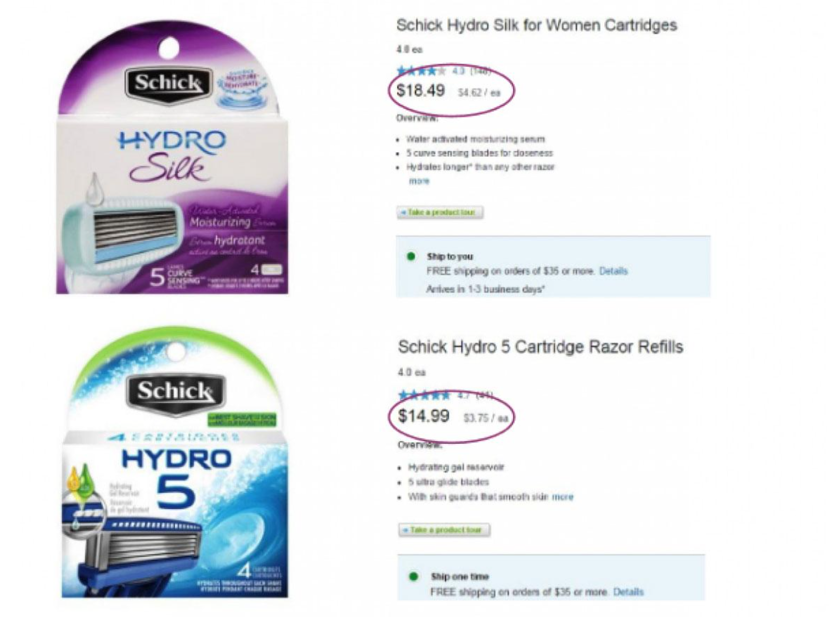Expand 'more' after skin guards text

pos(563,497)
